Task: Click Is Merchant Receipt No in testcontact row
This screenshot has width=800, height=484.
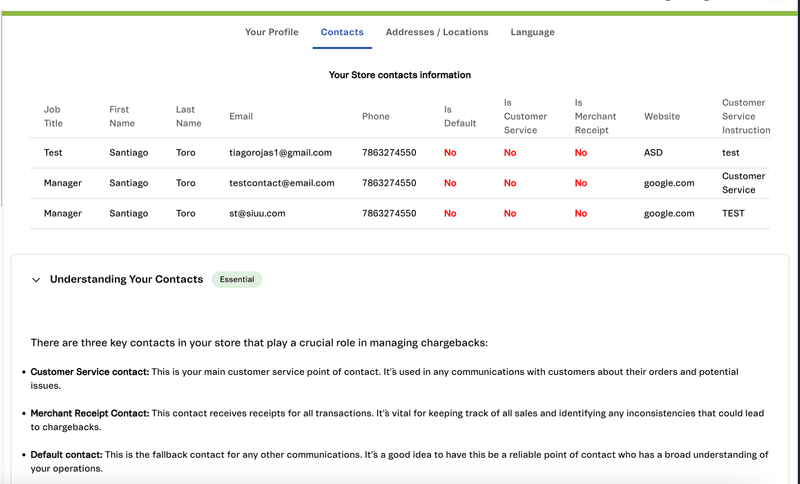Action: (581, 183)
